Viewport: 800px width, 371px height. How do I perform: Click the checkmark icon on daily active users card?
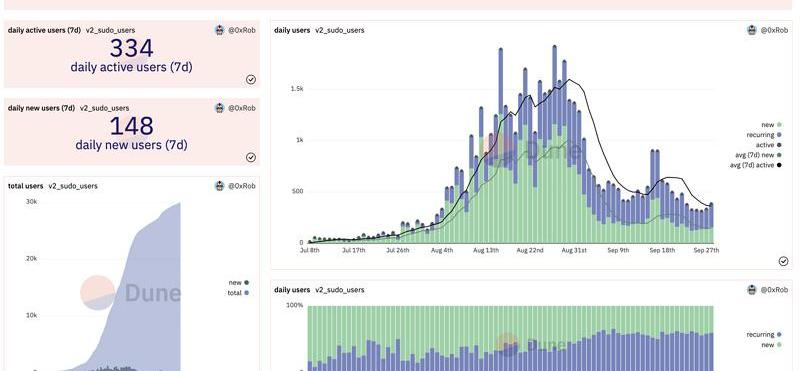click(x=251, y=80)
